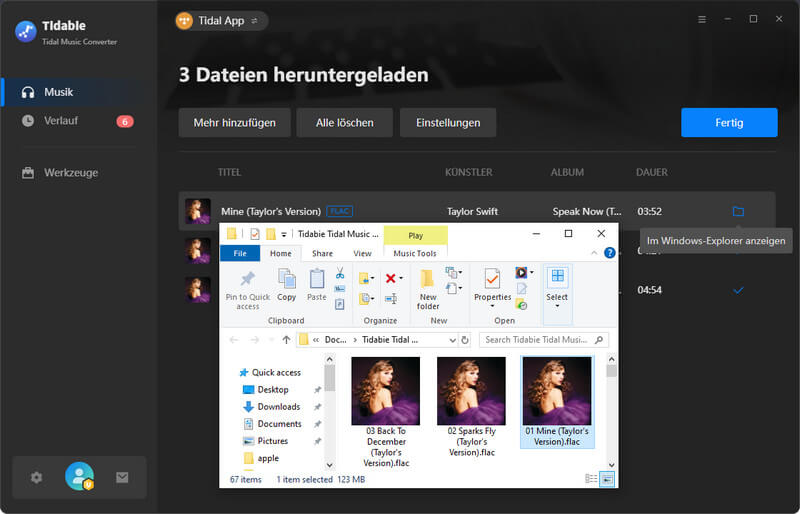Image resolution: width=800 pixels, height=514 pixels.
Task: Click the Copy path icon
Action: click(x=340, y=289)
